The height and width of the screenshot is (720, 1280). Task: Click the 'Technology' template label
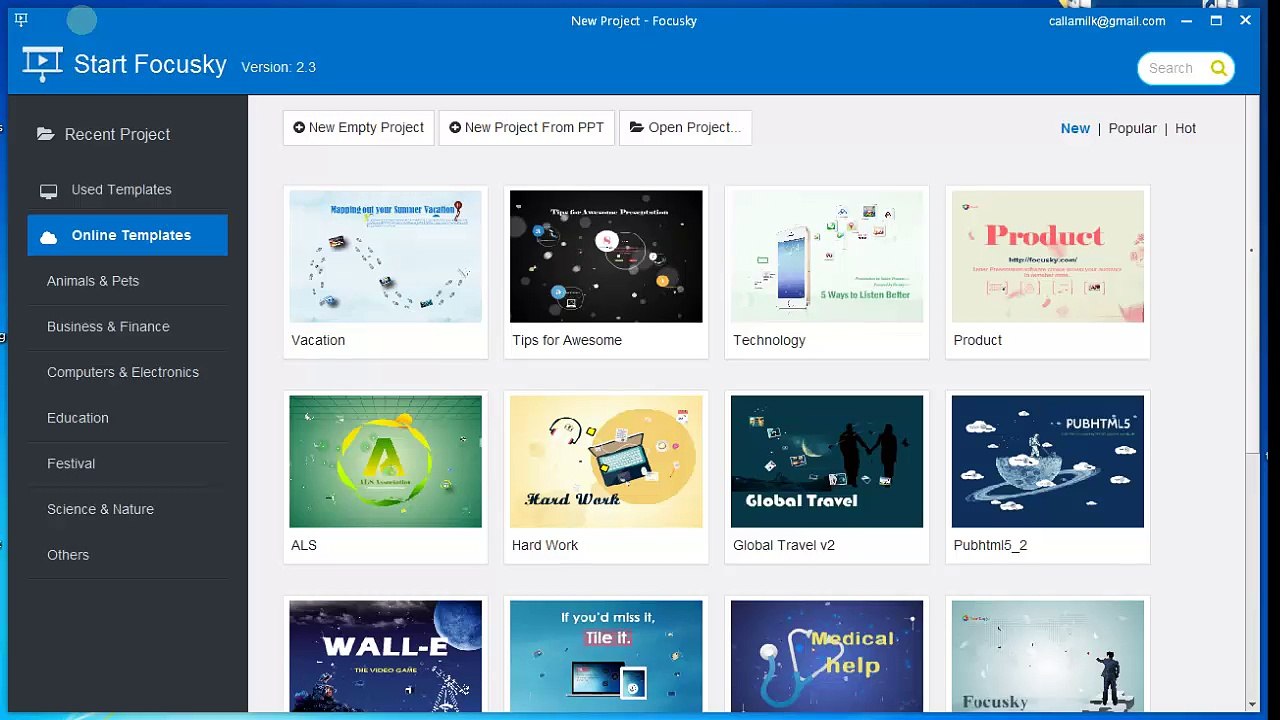[x=769, y=340]
